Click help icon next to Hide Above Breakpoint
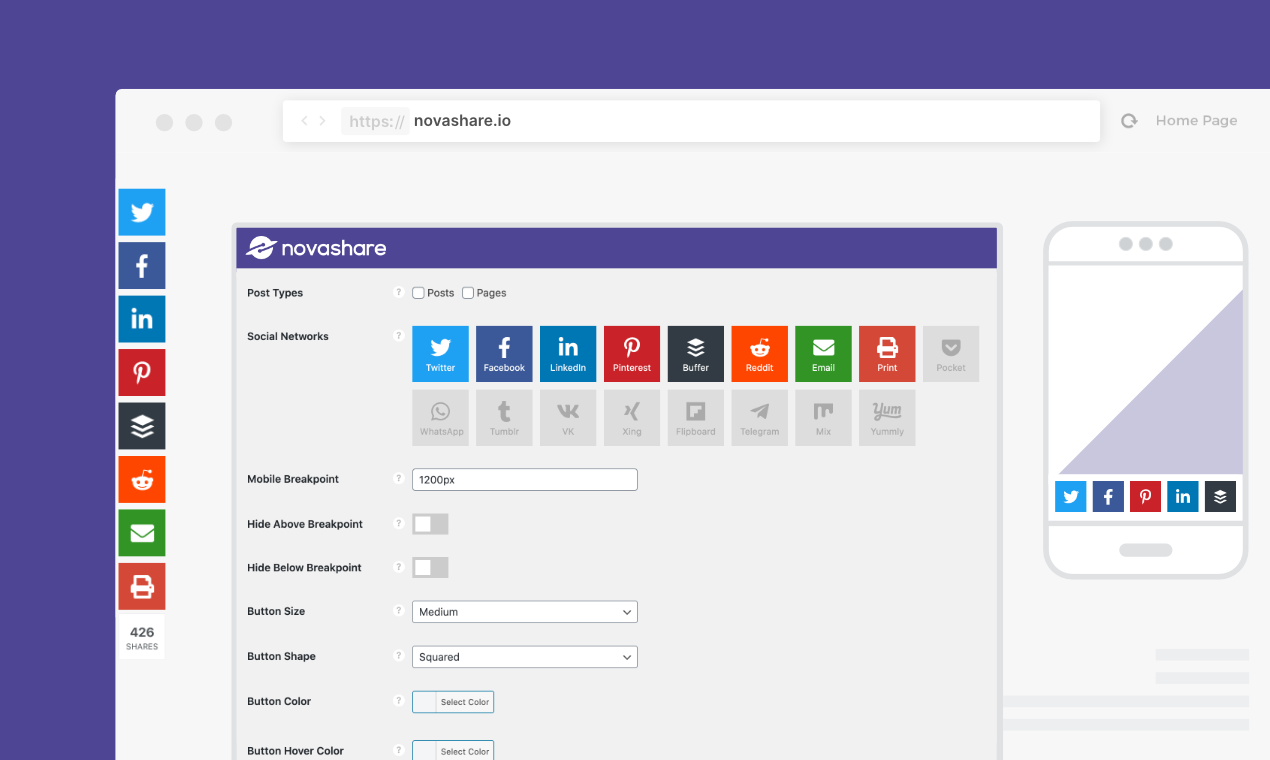Viewport: 1270px width, 760px height. point(398,523)
